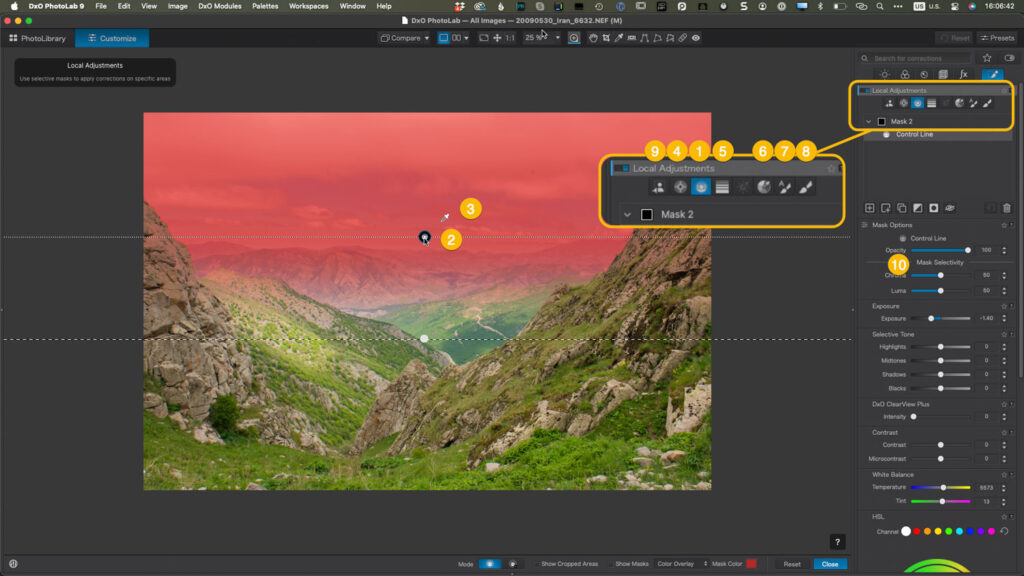Open the Presets button
Viewport: 1024px width, 576px height.
click(x=996, y=38)
